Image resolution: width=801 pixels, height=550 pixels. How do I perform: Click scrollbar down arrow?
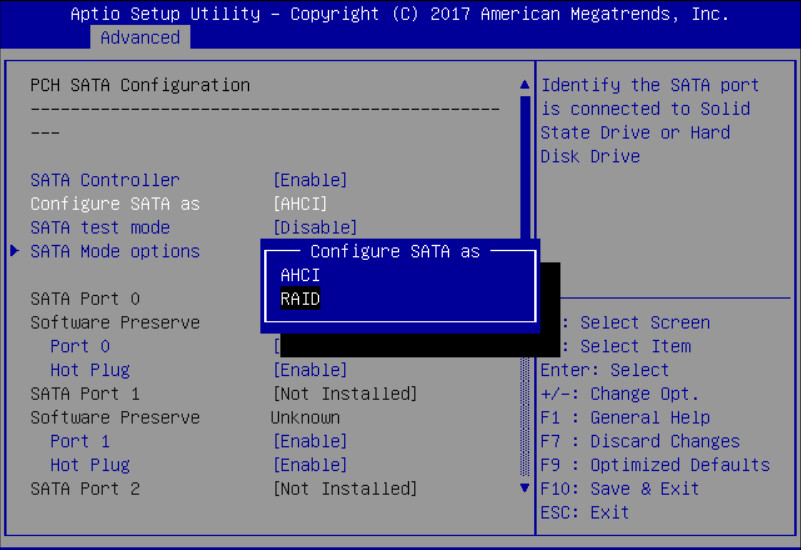click(x=525, y=488)
